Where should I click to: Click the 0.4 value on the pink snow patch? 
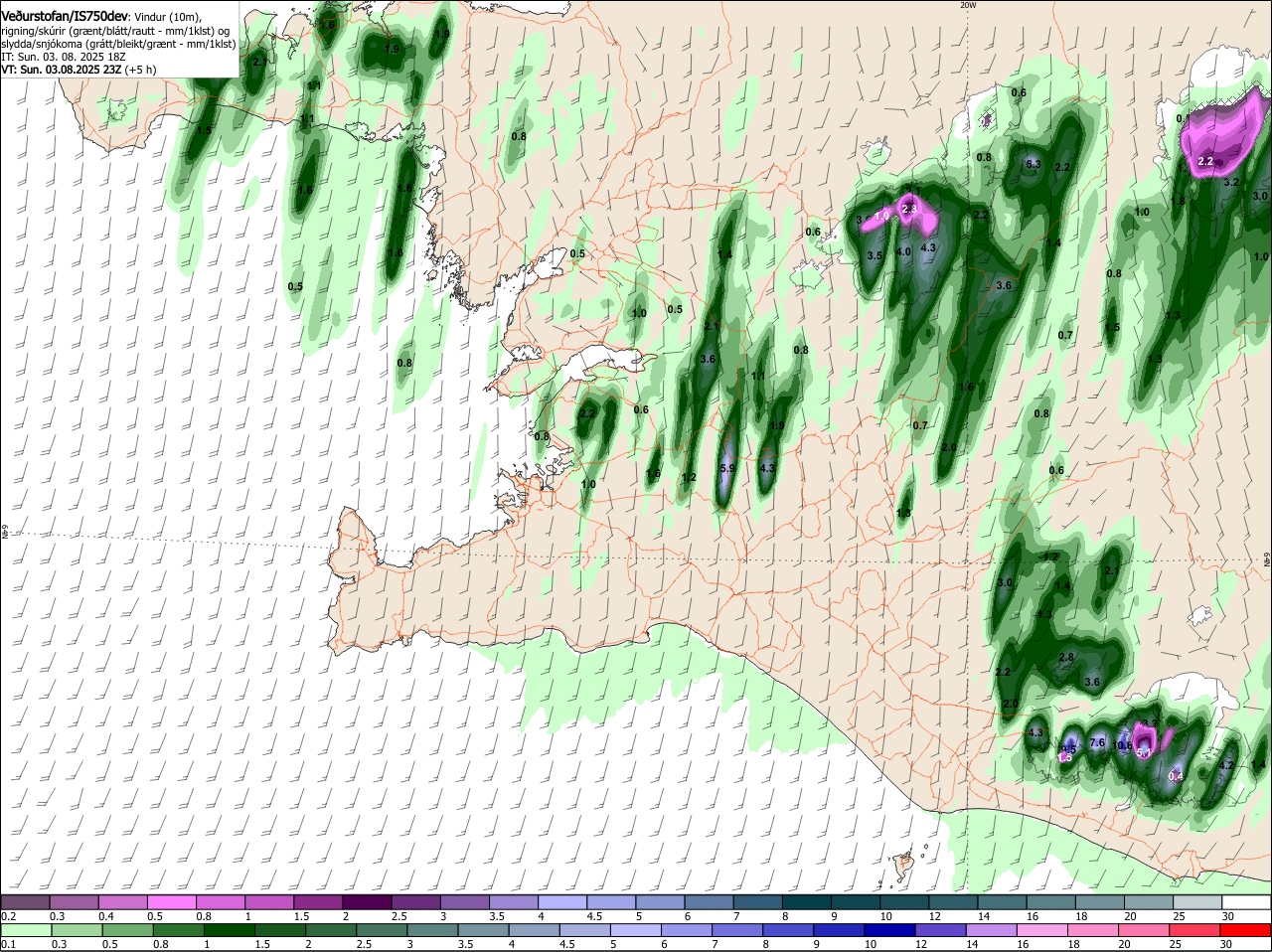click(x=1177, y=776)
